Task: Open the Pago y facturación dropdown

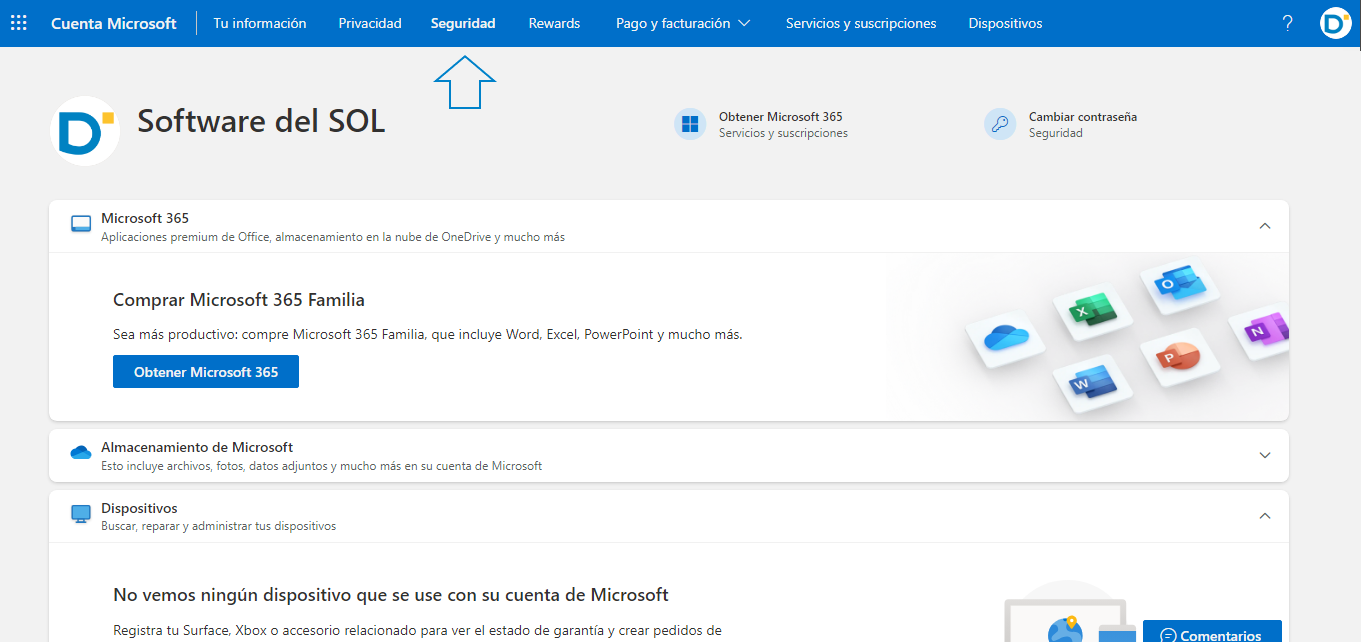Action: pyautogui.click(x=683, y=23)
